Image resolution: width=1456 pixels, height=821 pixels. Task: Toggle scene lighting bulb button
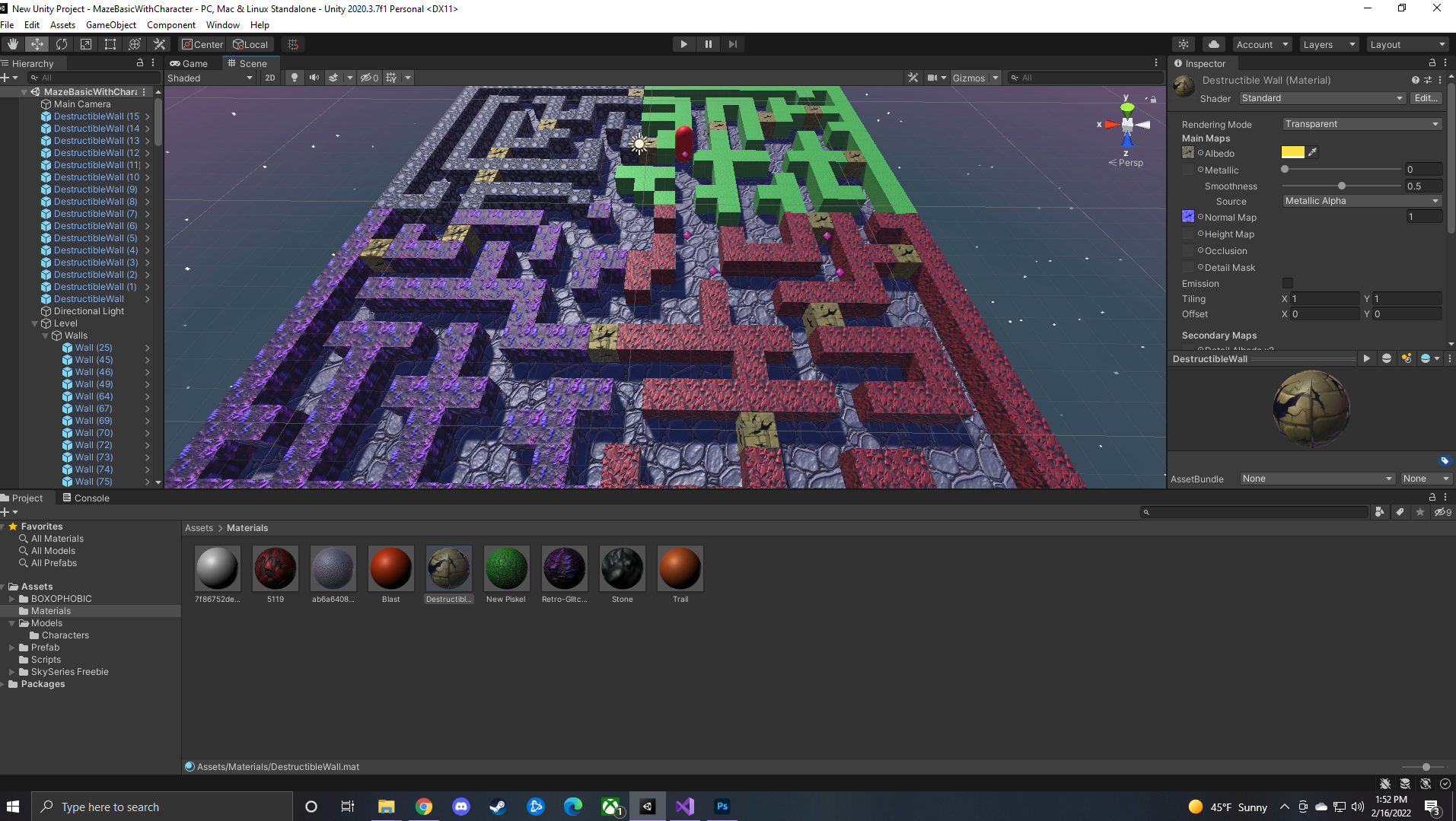[x=295, y=78]
